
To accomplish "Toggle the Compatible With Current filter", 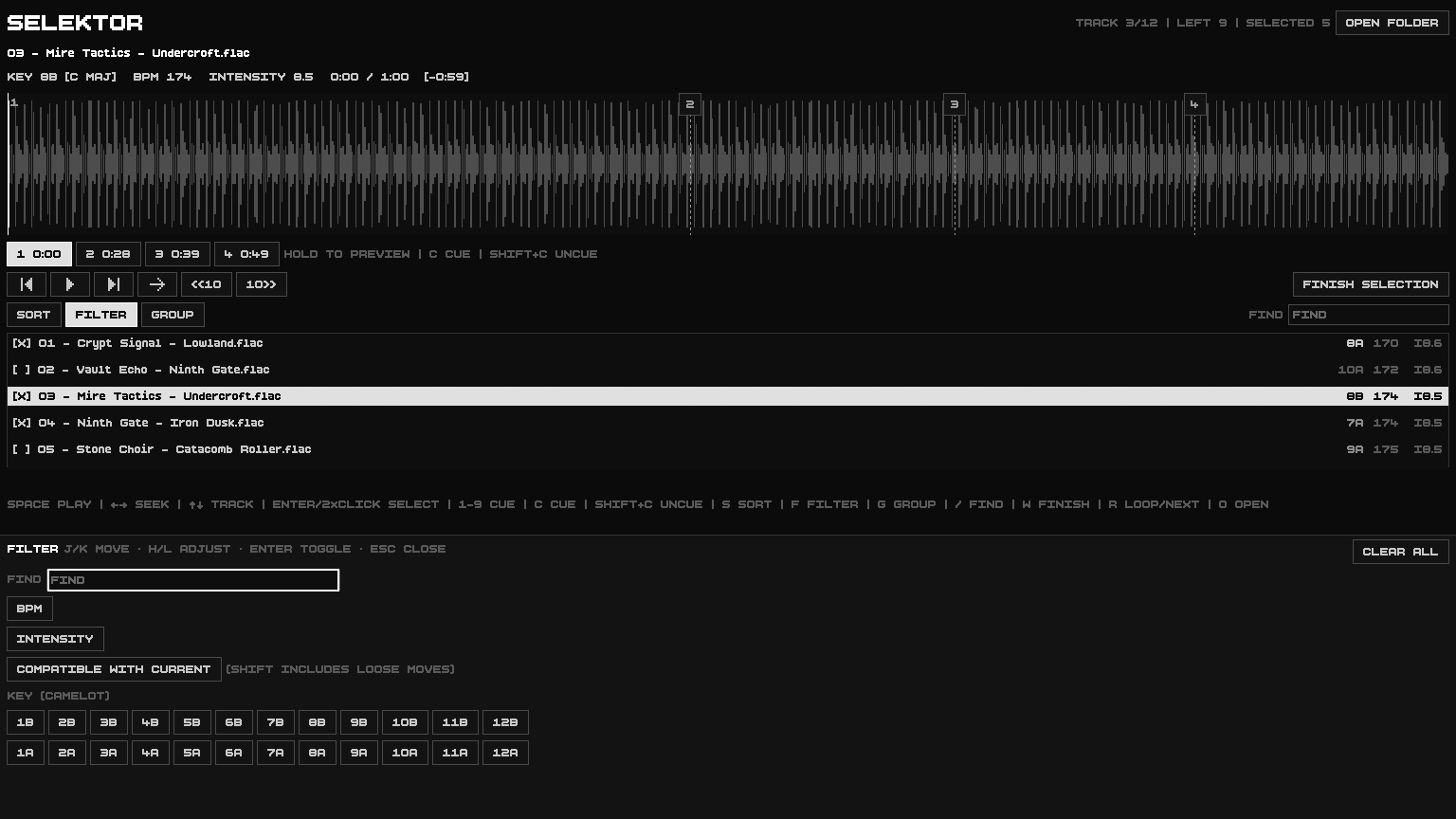I will coord(114,669).
